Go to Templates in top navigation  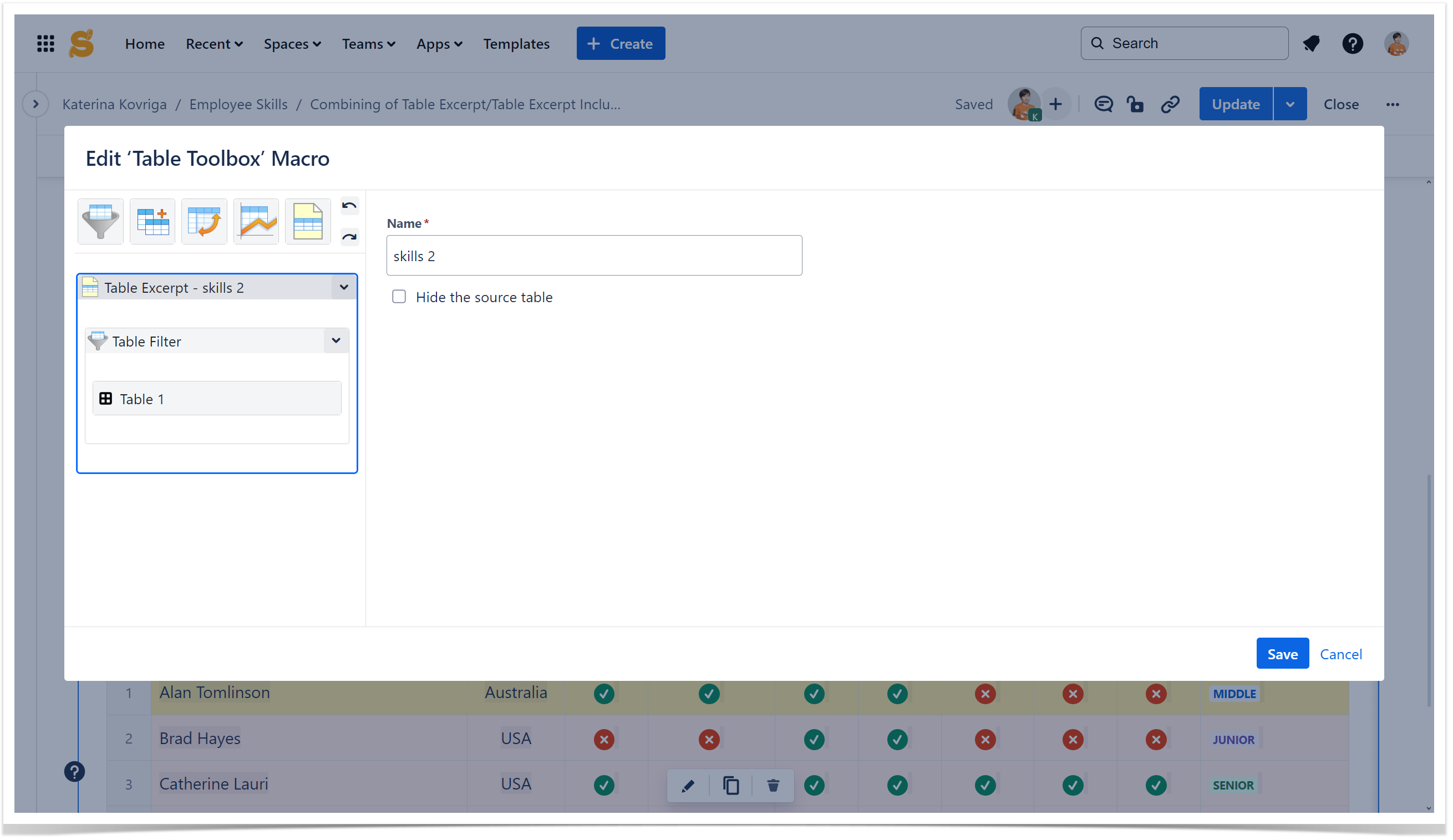516,43
